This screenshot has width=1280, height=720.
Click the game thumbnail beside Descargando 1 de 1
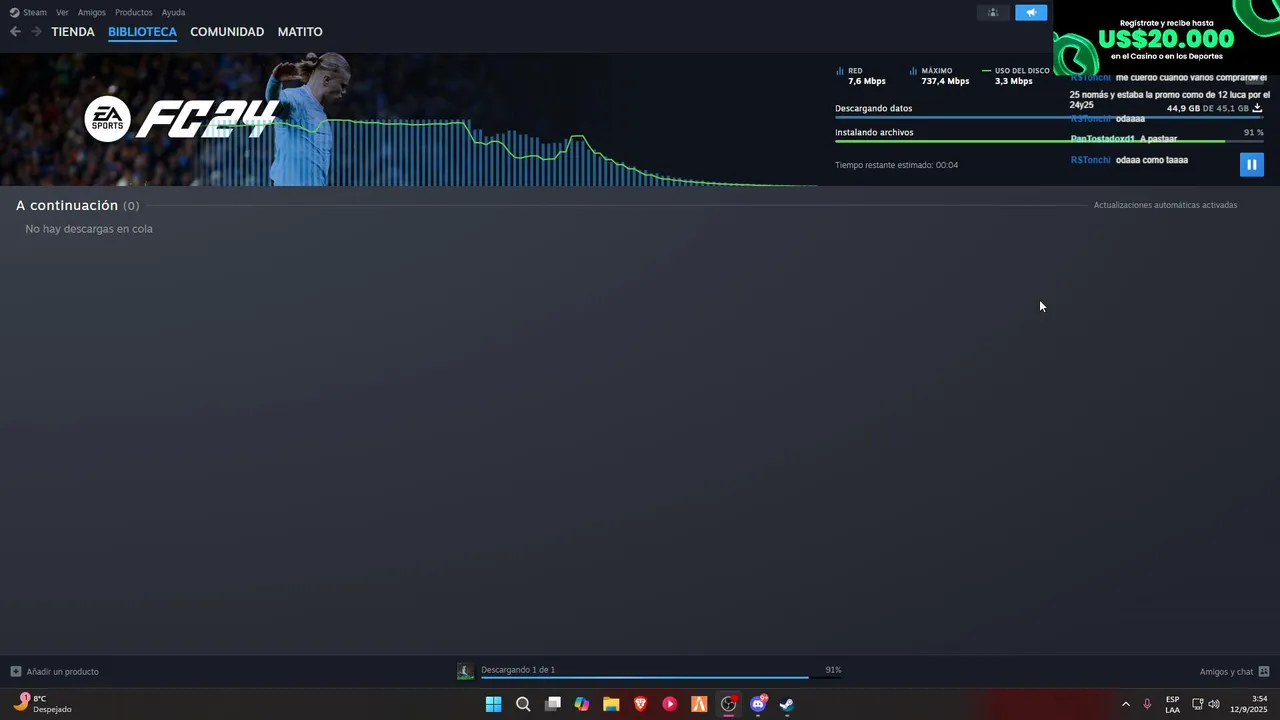click(465, 671)
